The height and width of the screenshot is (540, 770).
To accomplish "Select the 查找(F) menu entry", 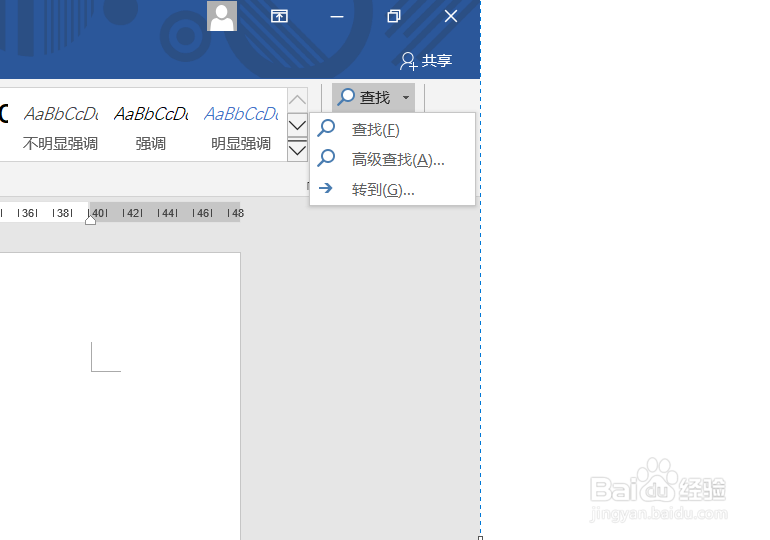I will (392, 130).
